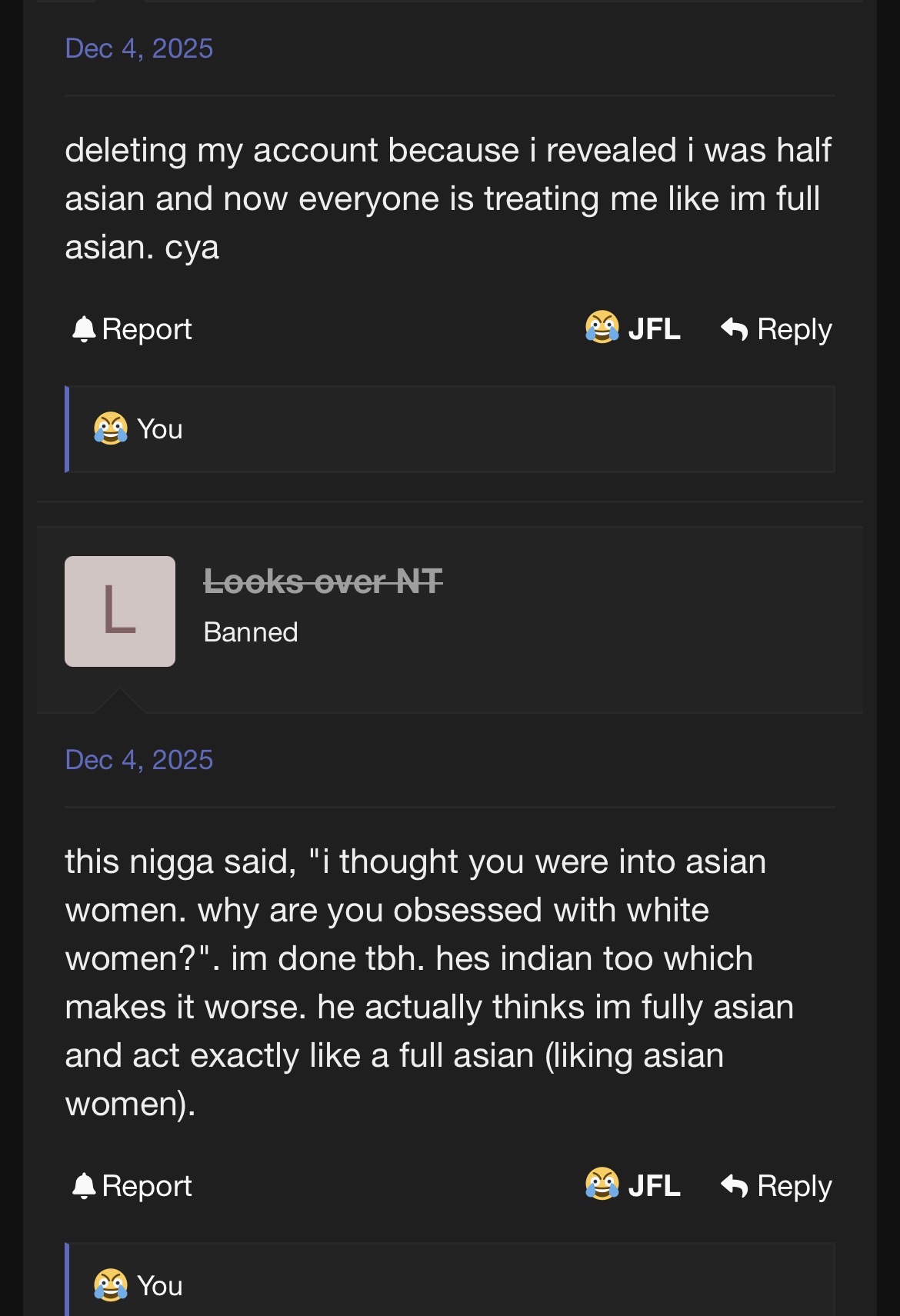Click the 'L' avatar thumbnail
The width and height of the screenshot is (900, 1316).
120,611
